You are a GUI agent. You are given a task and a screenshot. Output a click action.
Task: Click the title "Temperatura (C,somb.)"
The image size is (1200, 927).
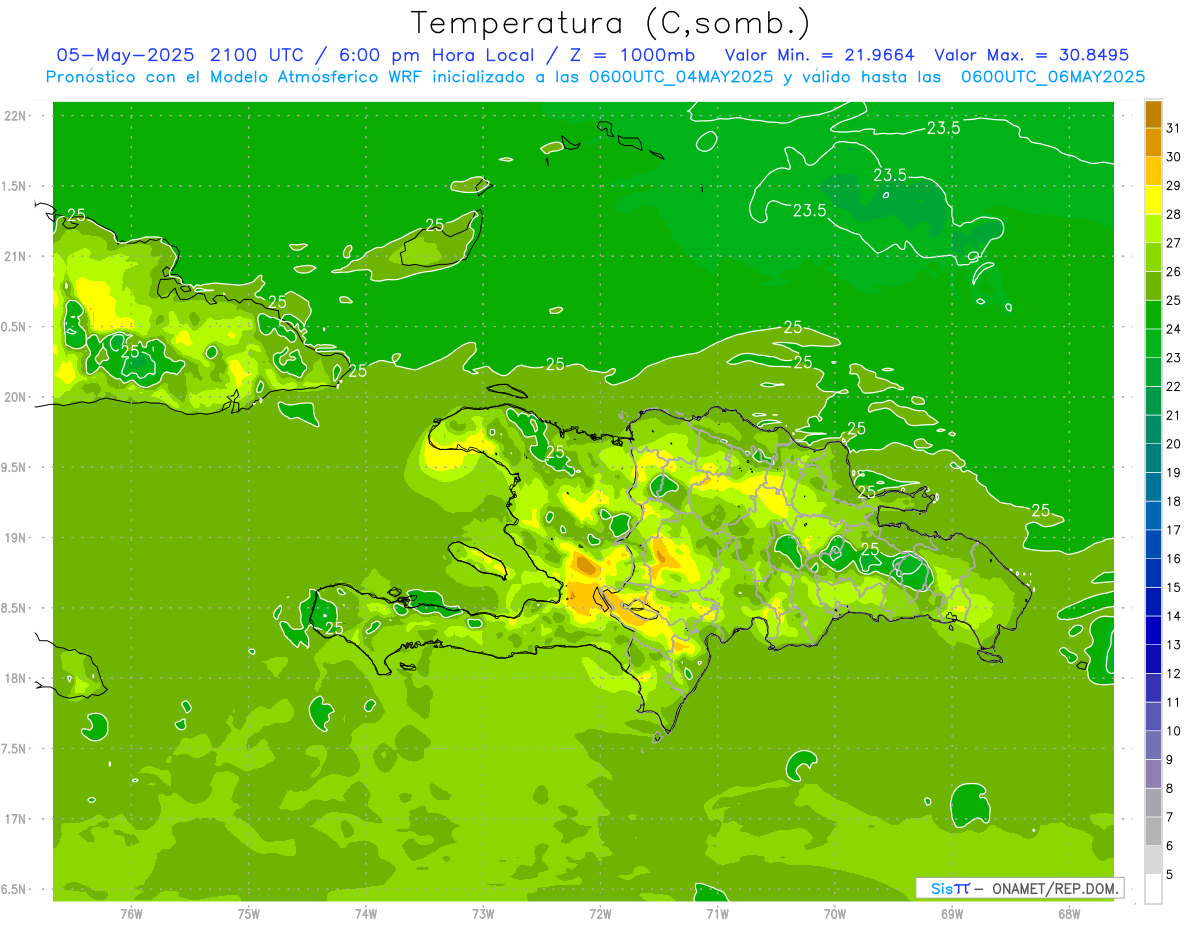click(x=611, y=23)
